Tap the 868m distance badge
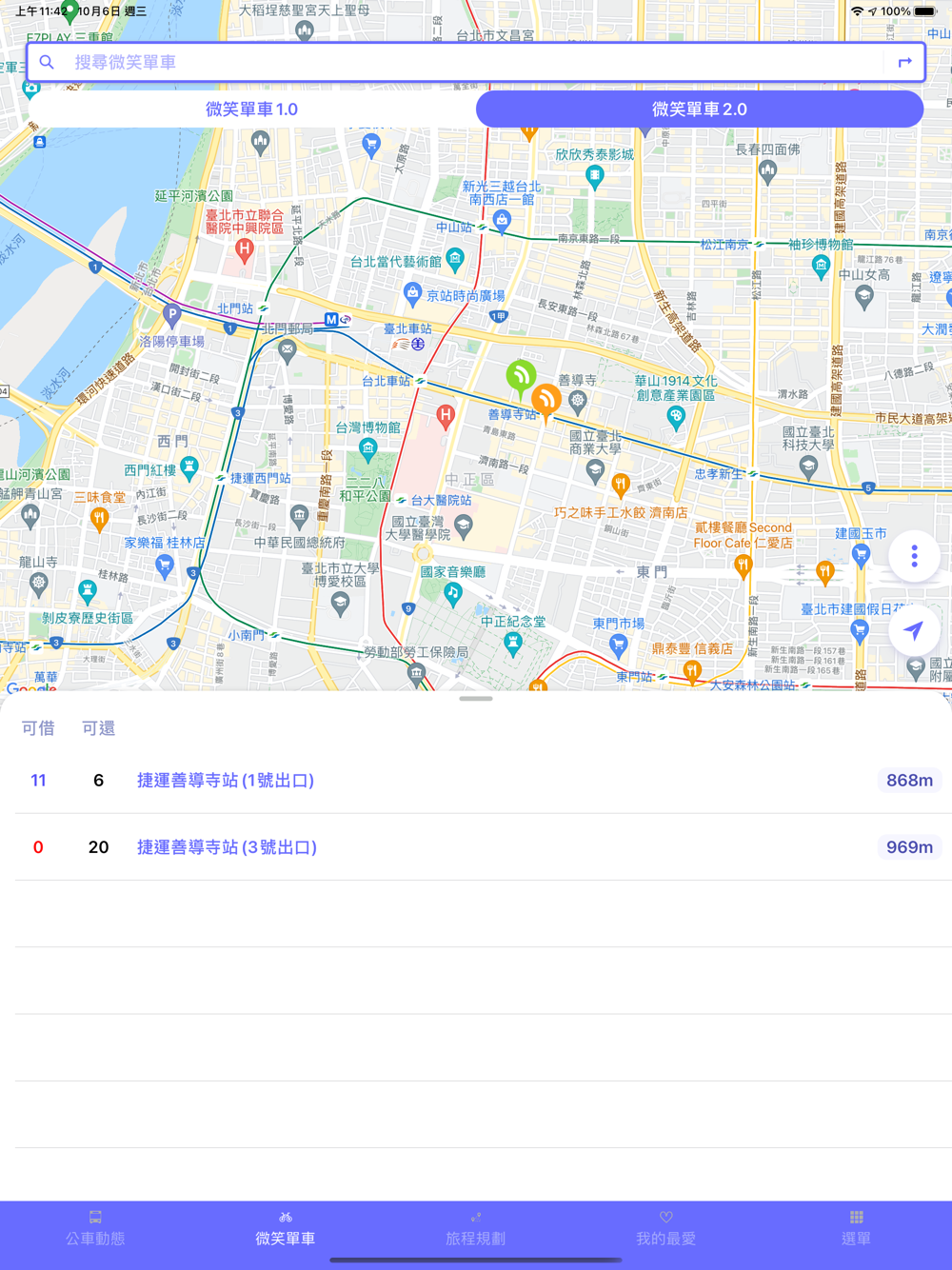 tap(909, 781)
